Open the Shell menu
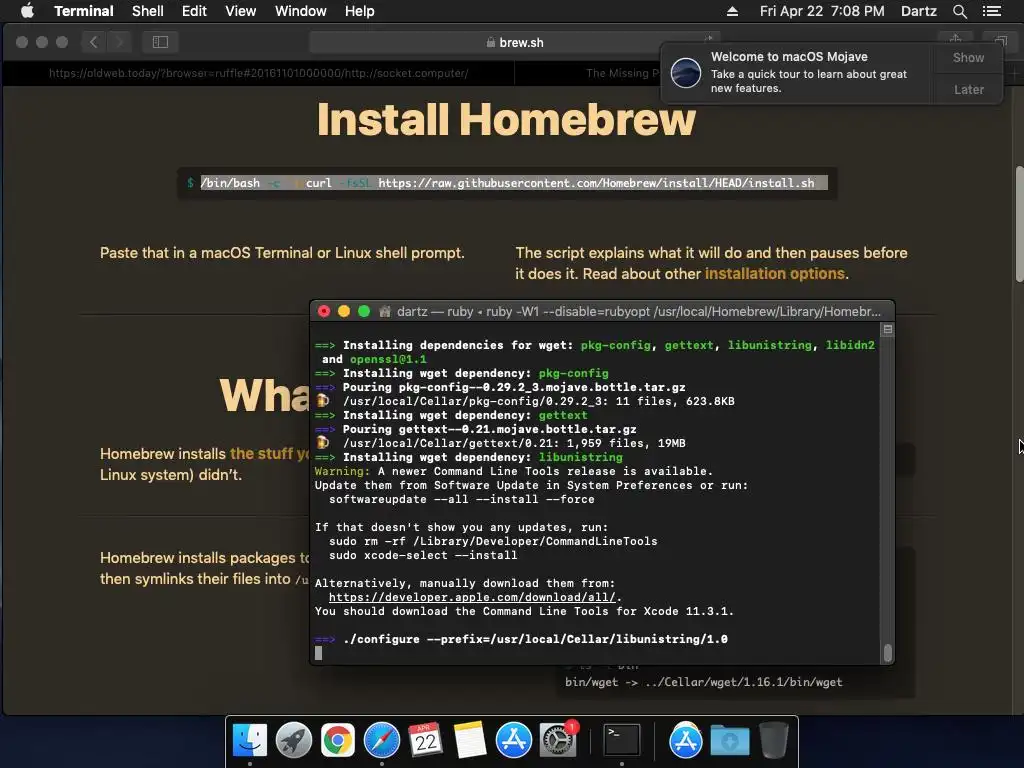 point(148,11)
